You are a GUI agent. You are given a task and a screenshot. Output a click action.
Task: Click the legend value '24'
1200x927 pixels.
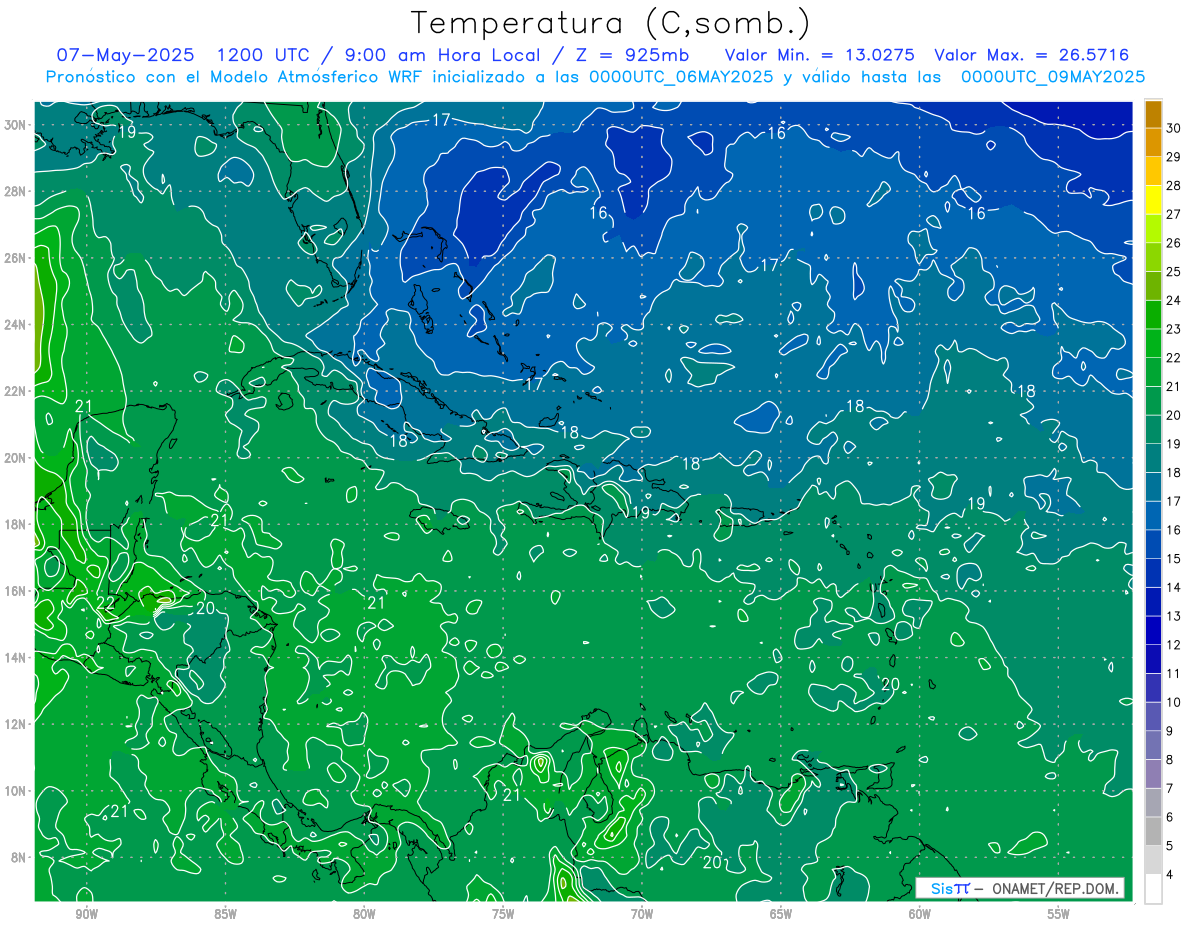click(1174, 300)
